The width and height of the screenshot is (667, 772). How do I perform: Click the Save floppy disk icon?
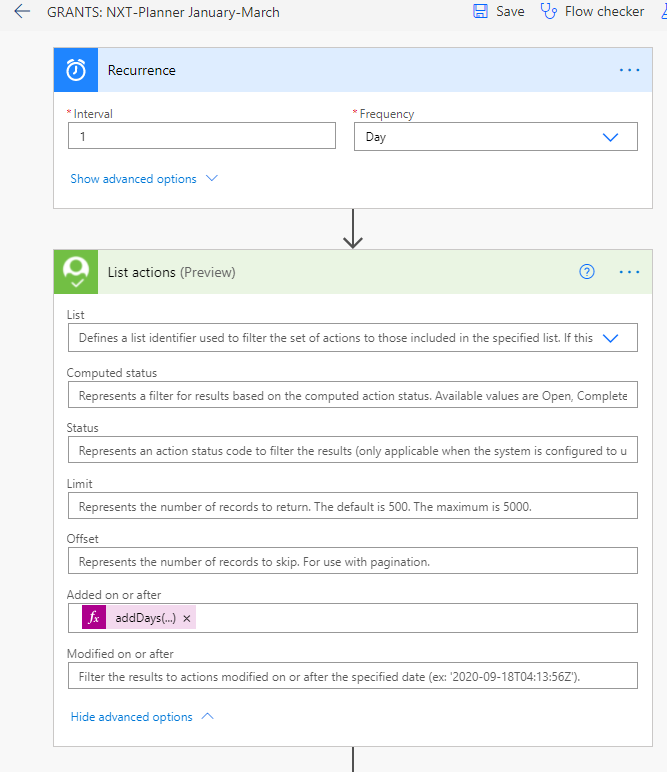pos(480,11)
